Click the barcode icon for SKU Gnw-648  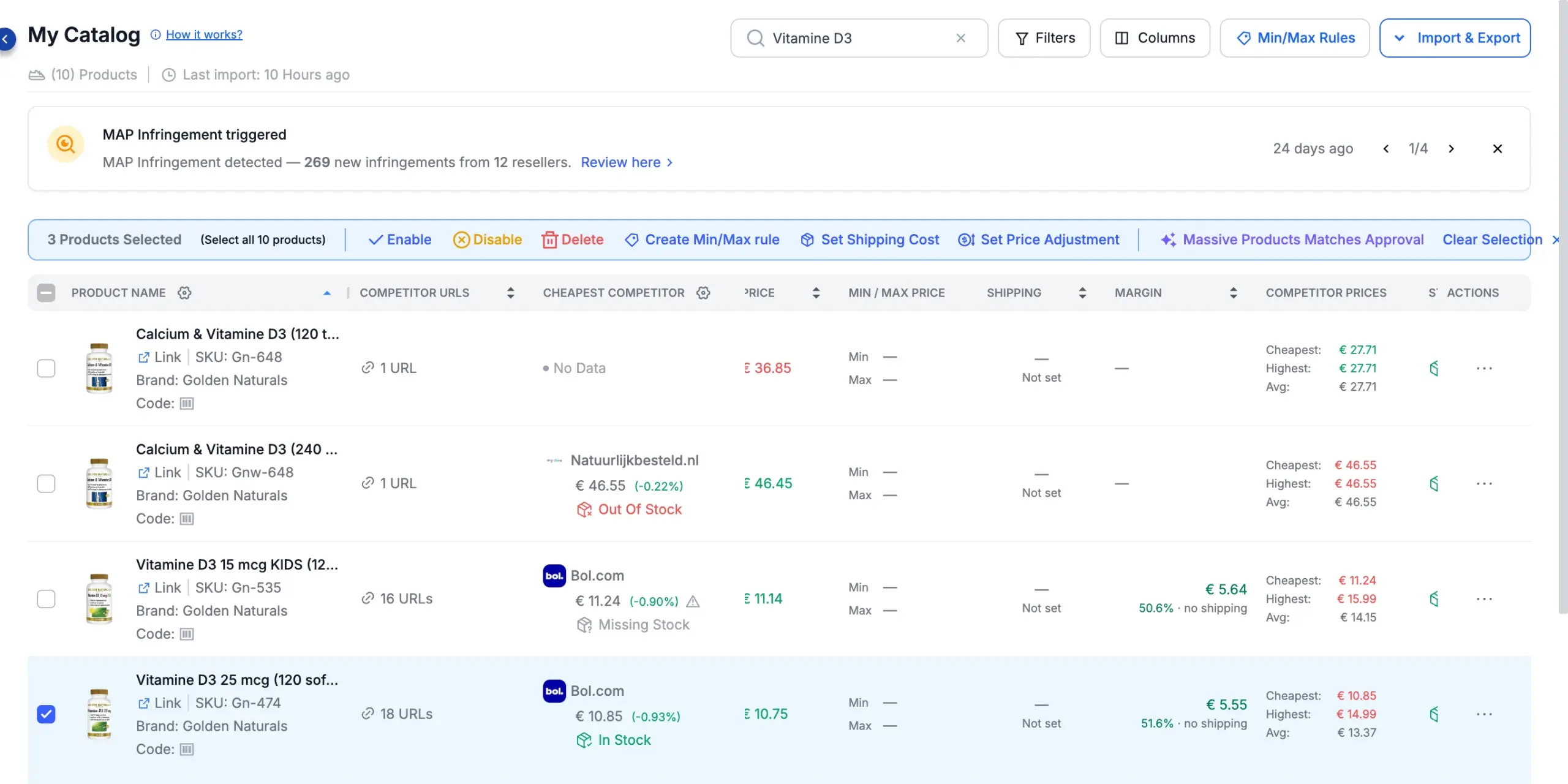pyautogui.click(x=187, y=519)
